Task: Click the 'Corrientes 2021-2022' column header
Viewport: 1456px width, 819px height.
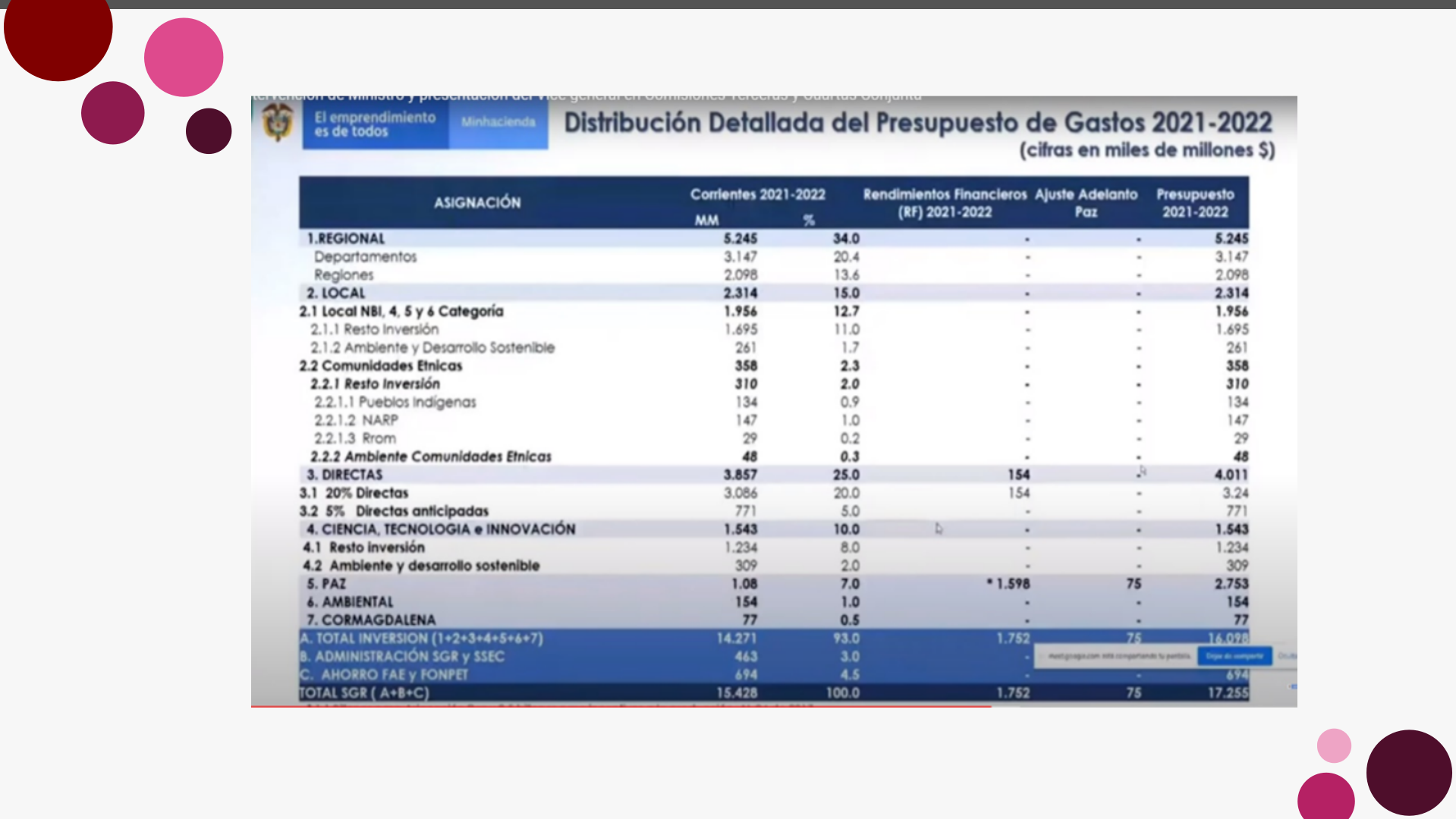Action: 757,195
